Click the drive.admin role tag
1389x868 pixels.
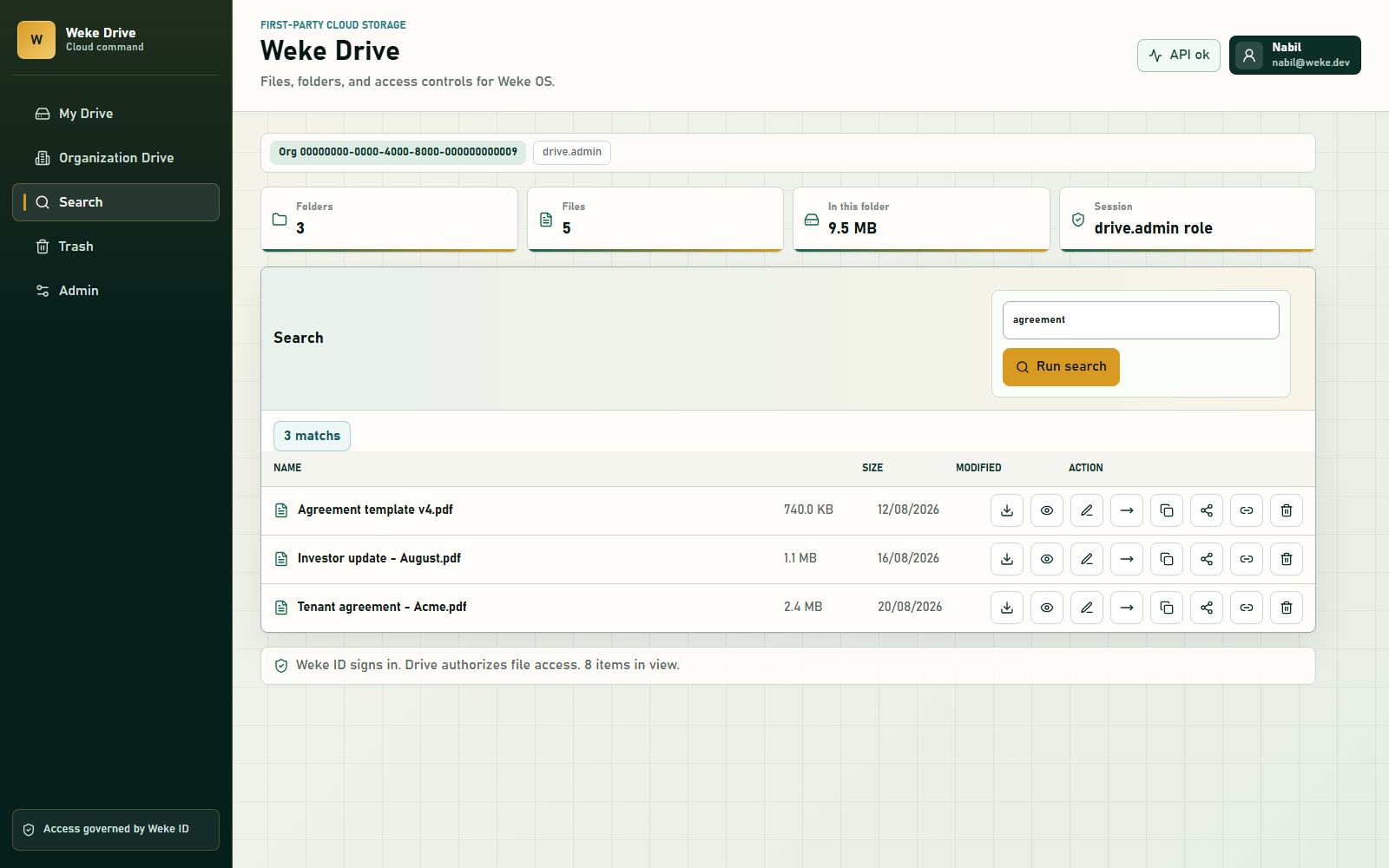(x=572, y=152)
